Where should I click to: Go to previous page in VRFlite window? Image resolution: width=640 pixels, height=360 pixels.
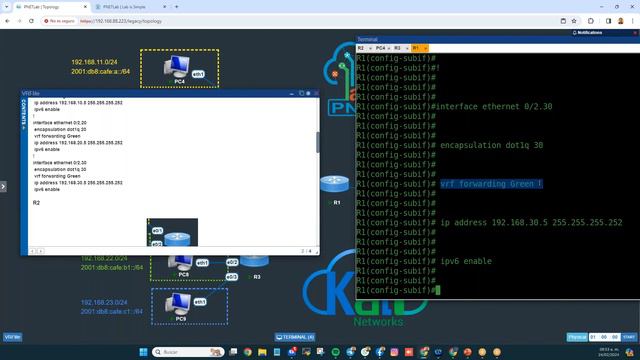33,251
